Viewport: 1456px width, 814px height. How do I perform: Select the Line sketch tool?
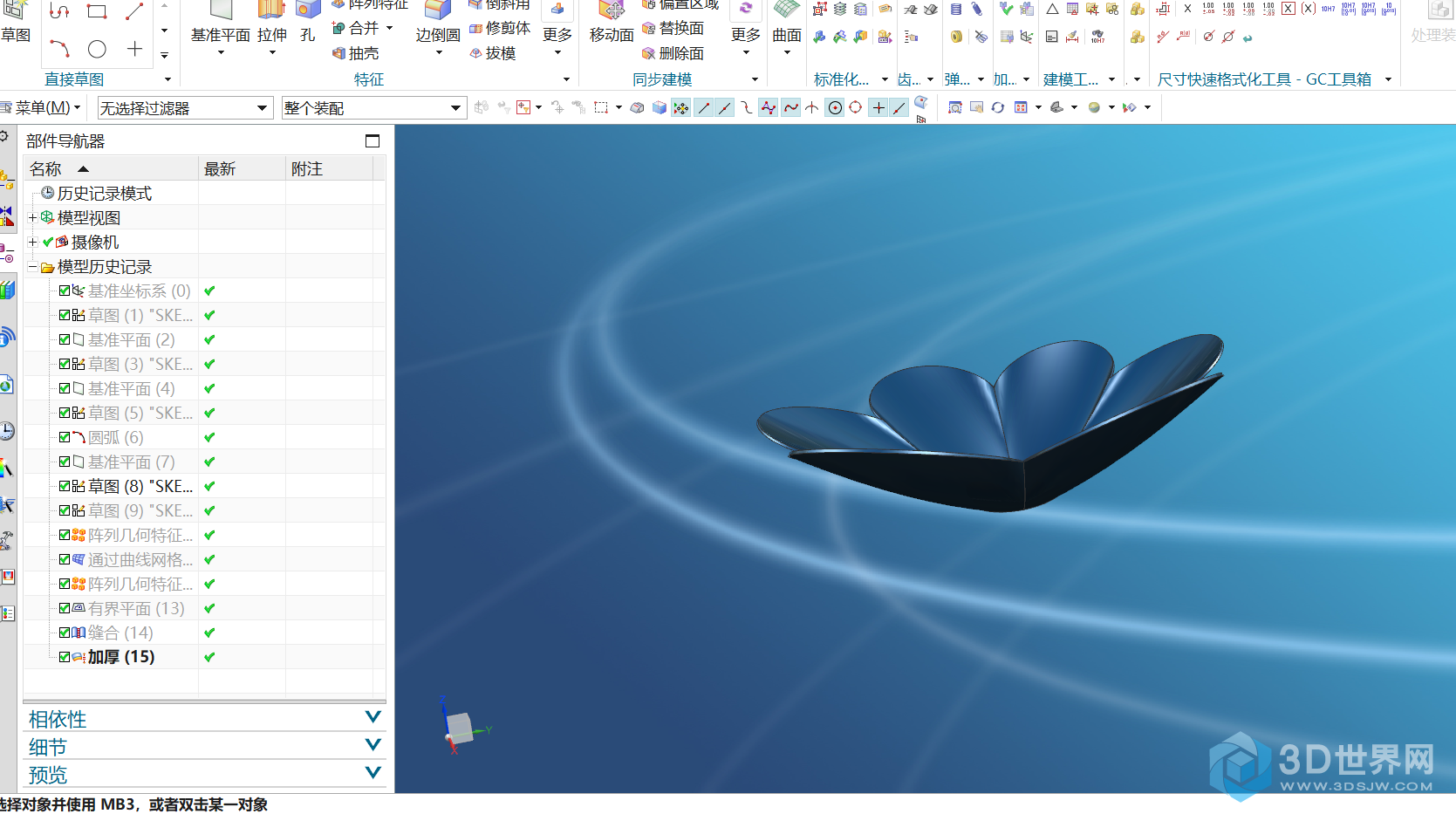coord(134,11)
